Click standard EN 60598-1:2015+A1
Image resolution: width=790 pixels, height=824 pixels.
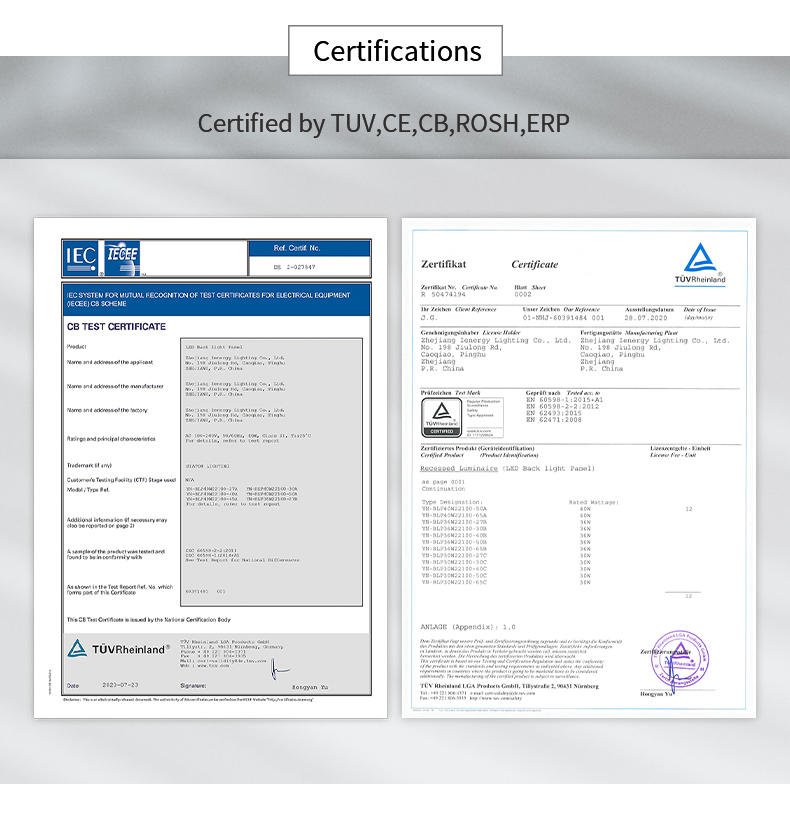pos(564,400)
